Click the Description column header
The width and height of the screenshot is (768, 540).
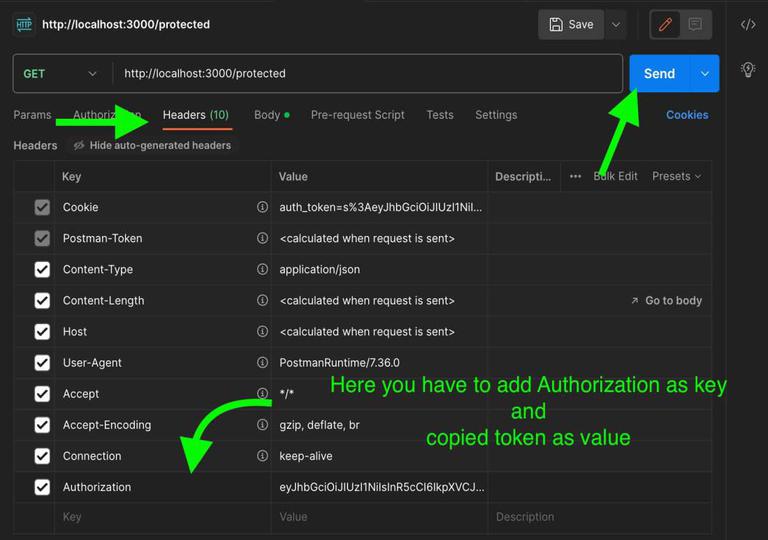523,176
